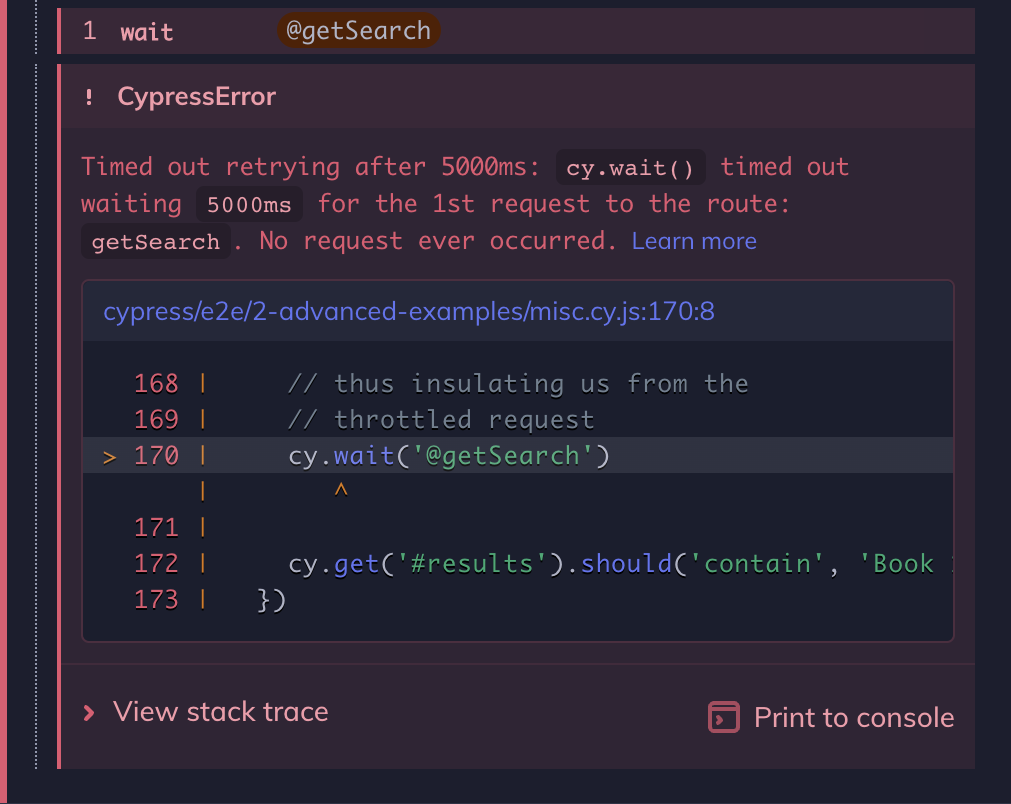
Task: Open misc.cy.js:170:8 file path link
Action: coord(409,312)
